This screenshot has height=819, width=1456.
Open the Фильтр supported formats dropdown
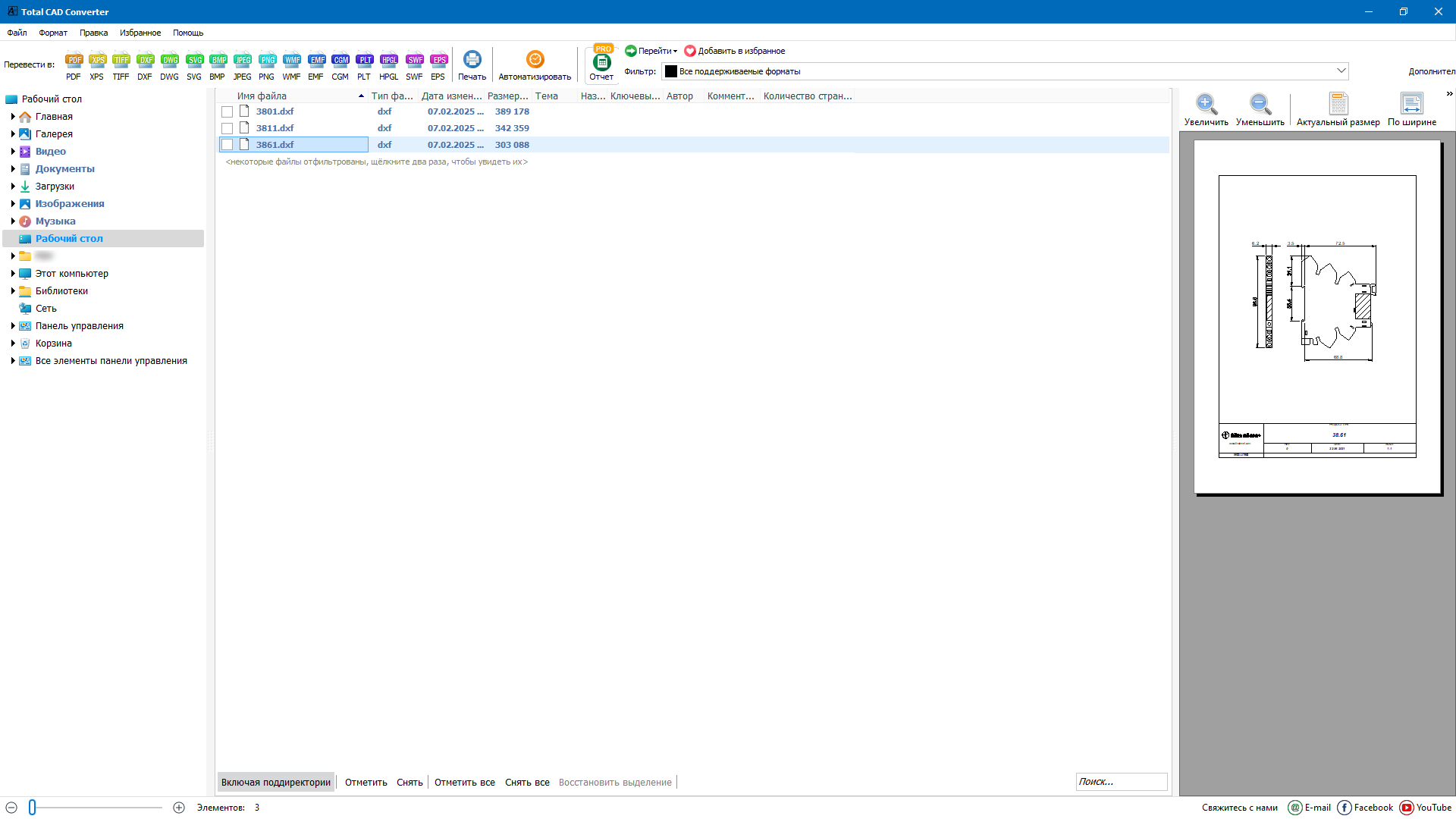point(1341,71)
